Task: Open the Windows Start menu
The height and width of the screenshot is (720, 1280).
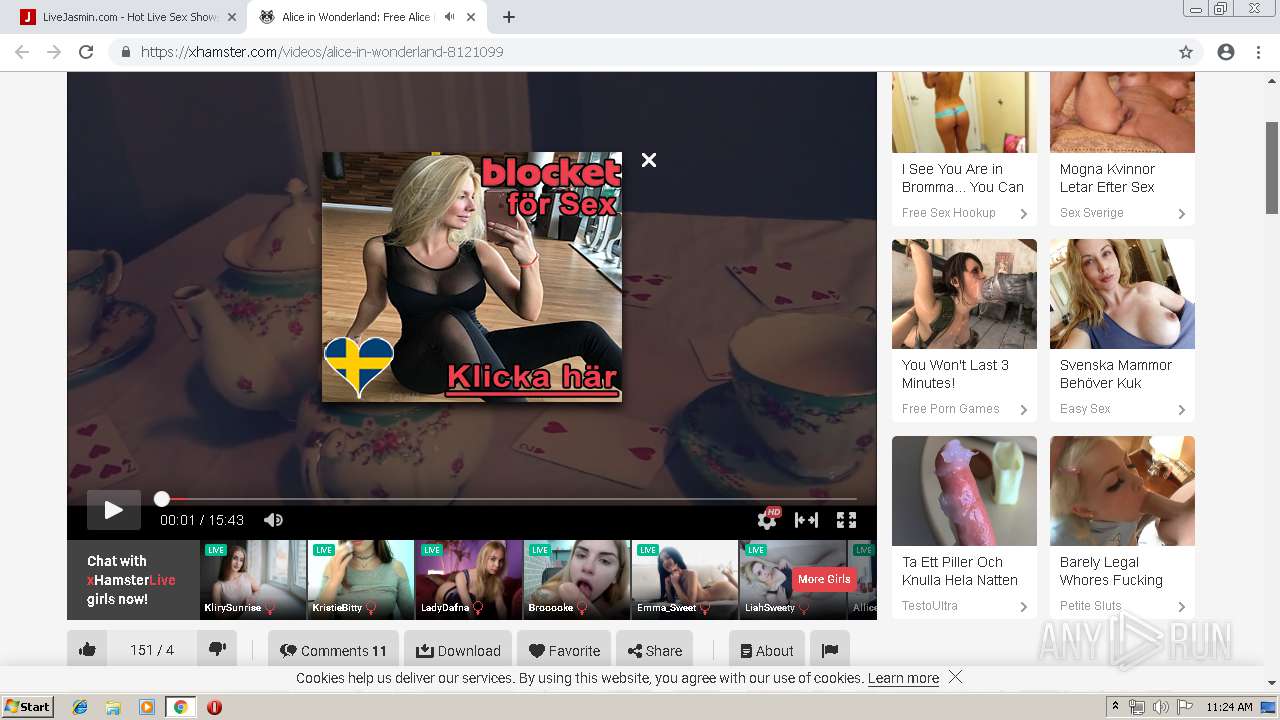Action: coord(27,706)
